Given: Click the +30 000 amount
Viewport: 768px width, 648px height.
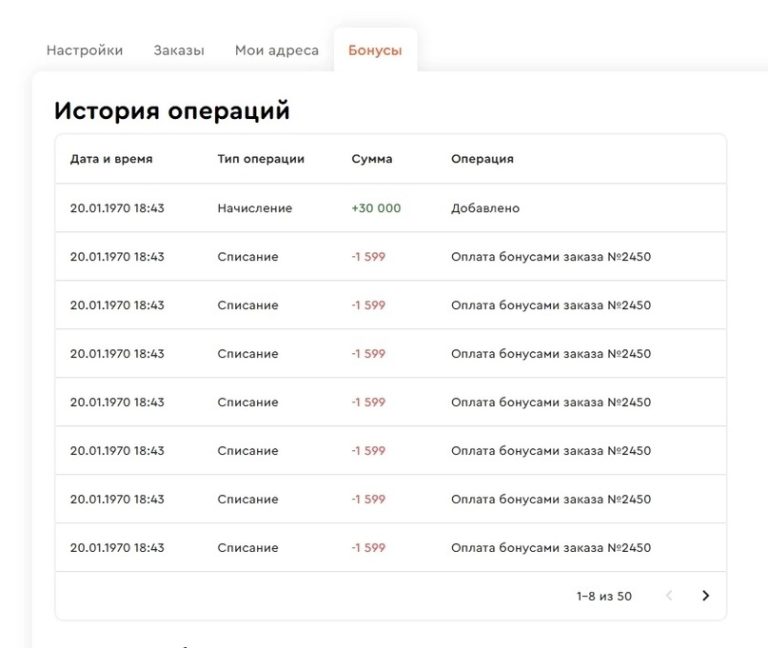Looking at the screenshot, I should pos(376,208).
